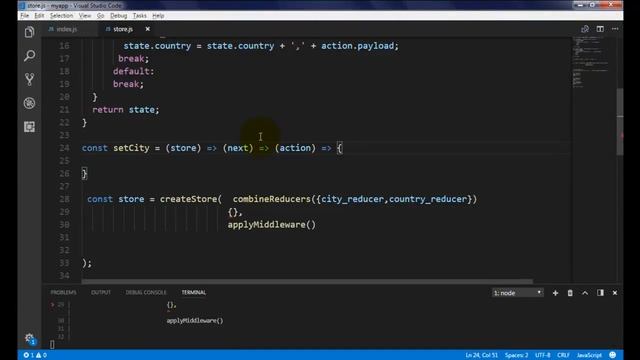Open the File menu
This screenshot has width=640, height=360.
(x=24, y=16)
